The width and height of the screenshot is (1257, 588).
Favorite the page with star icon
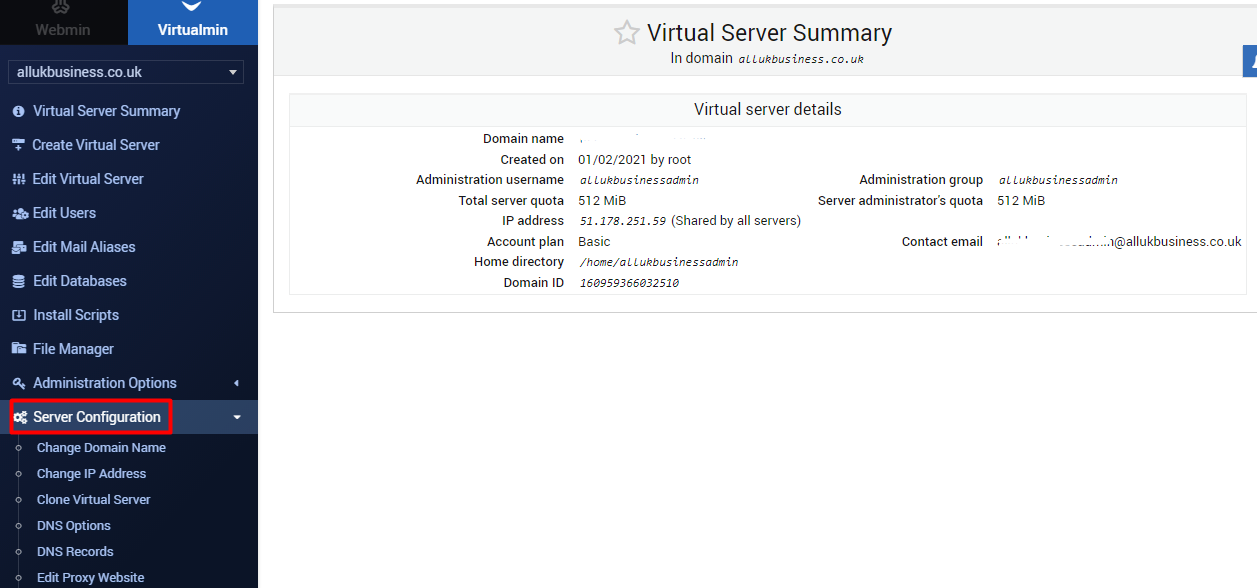pyautogui.click(x=626, y=33)
